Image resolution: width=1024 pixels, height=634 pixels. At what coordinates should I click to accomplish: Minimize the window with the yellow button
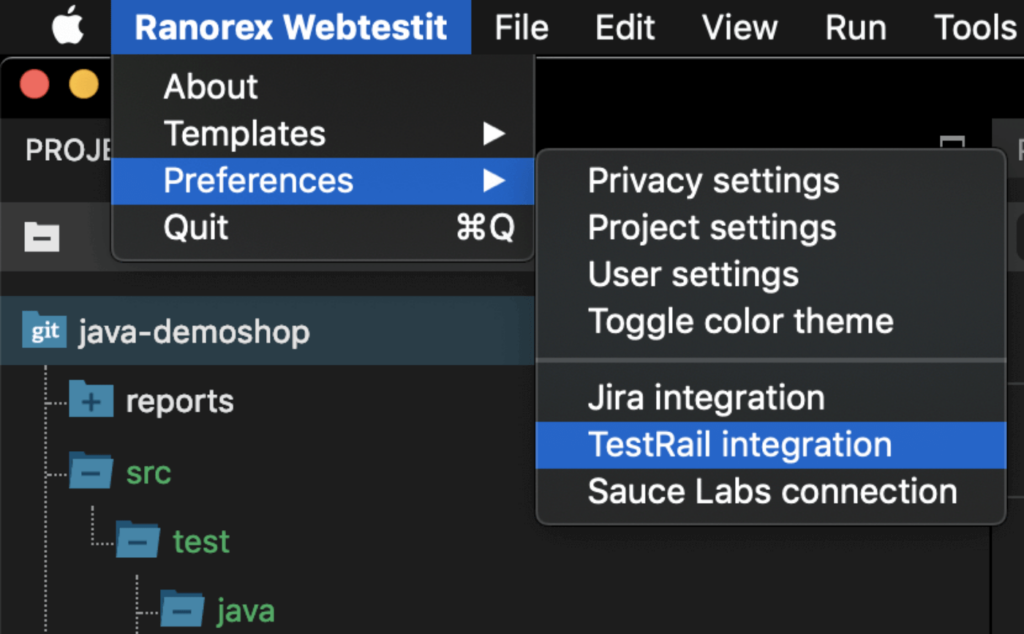click(x=84, y=84)
